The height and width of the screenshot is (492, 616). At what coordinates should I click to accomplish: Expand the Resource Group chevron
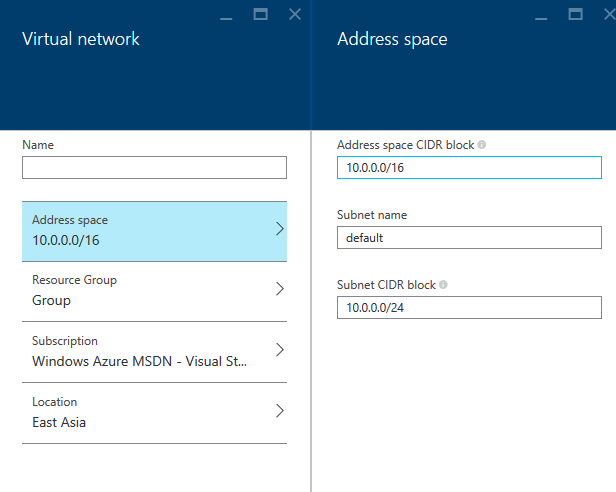point(280,289)
